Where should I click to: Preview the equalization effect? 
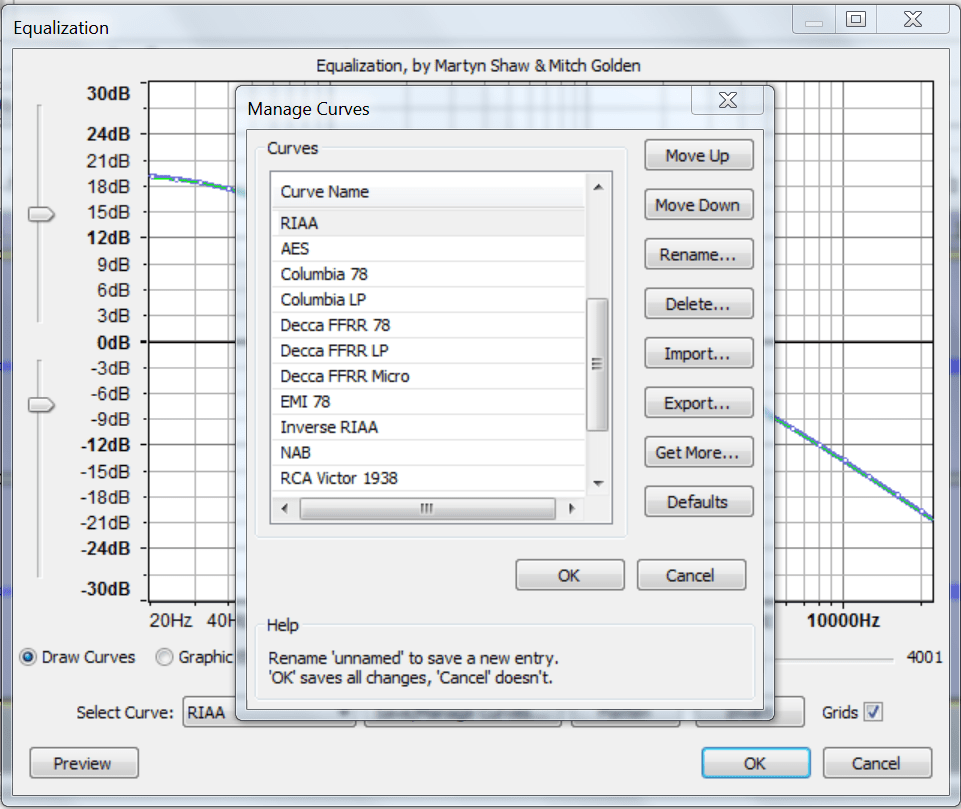coord(83,762)
